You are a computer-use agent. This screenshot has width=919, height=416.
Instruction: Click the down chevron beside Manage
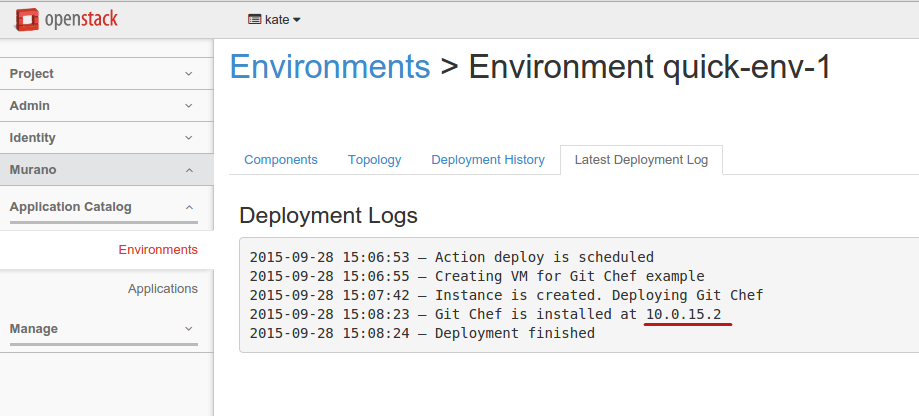point(189,329)
